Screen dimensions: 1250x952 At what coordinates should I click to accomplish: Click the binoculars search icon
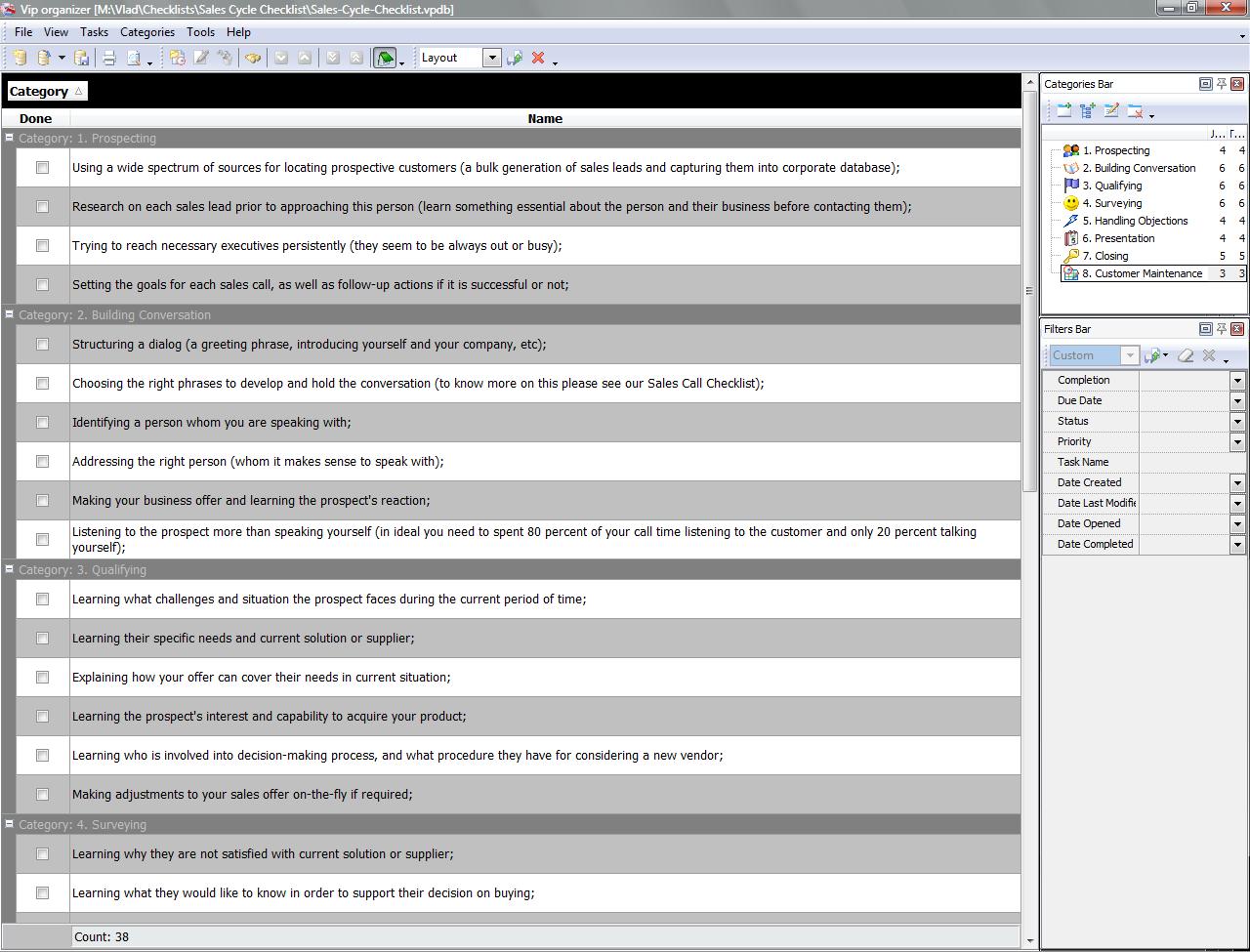pyautogui.click(x=252, y=58)
